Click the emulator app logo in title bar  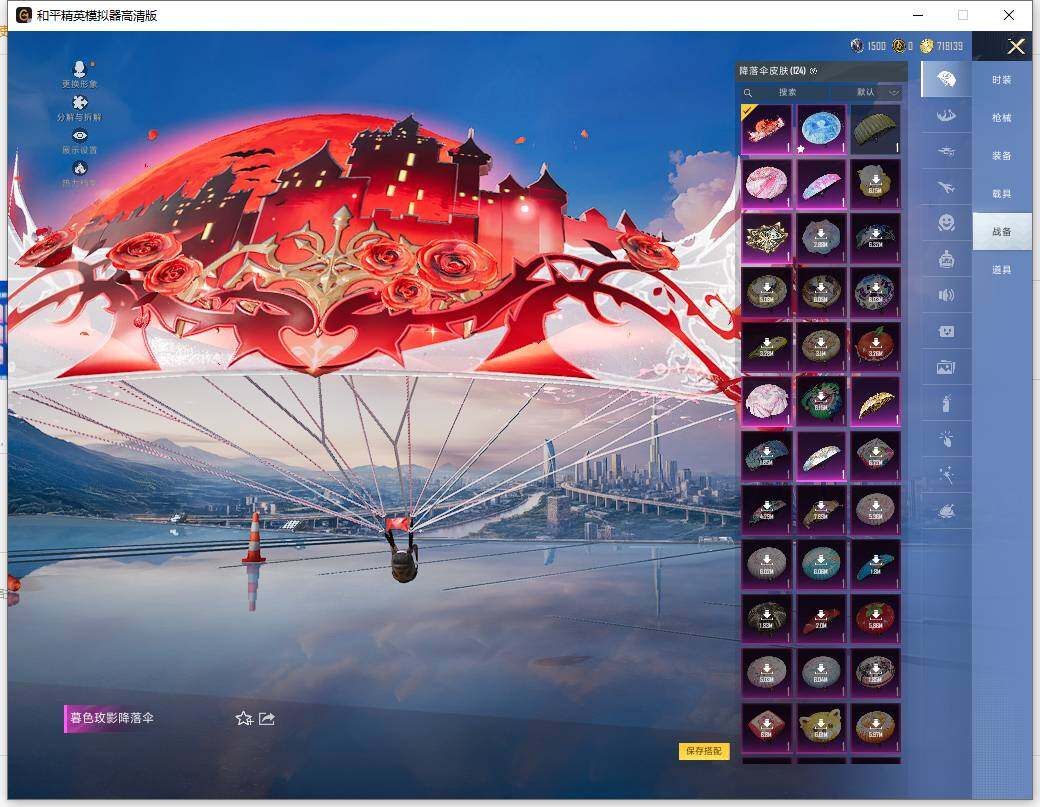click(24, 15)
